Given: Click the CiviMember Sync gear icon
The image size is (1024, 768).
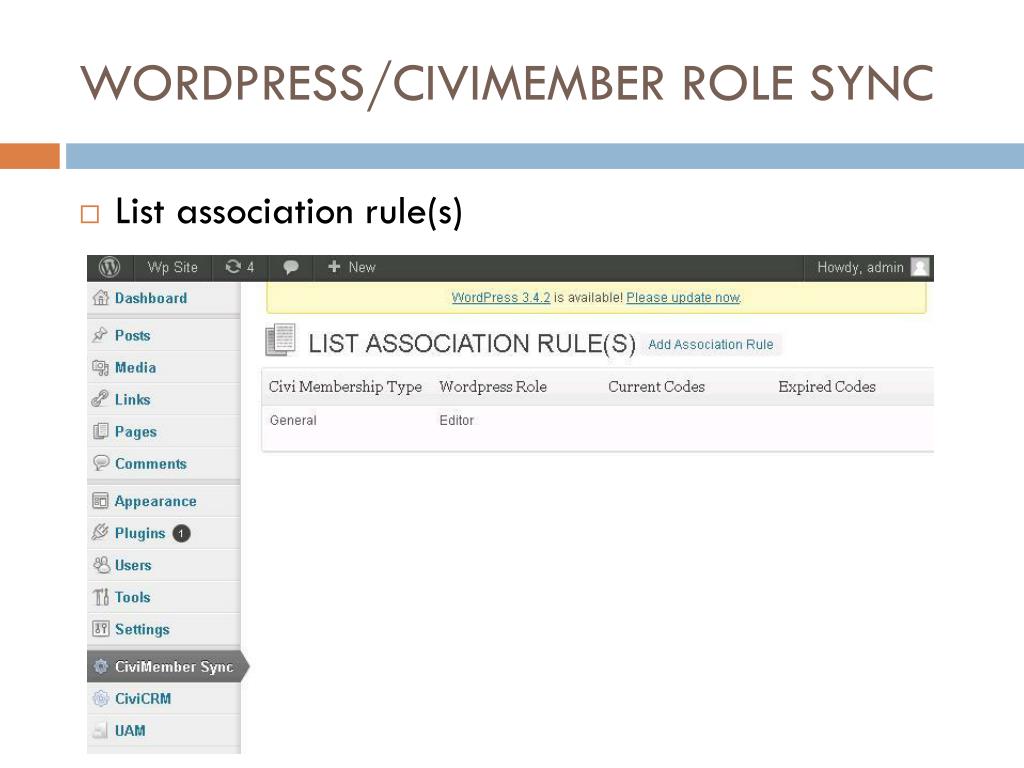Looking at the screenshot, I should tap(101, 666).
